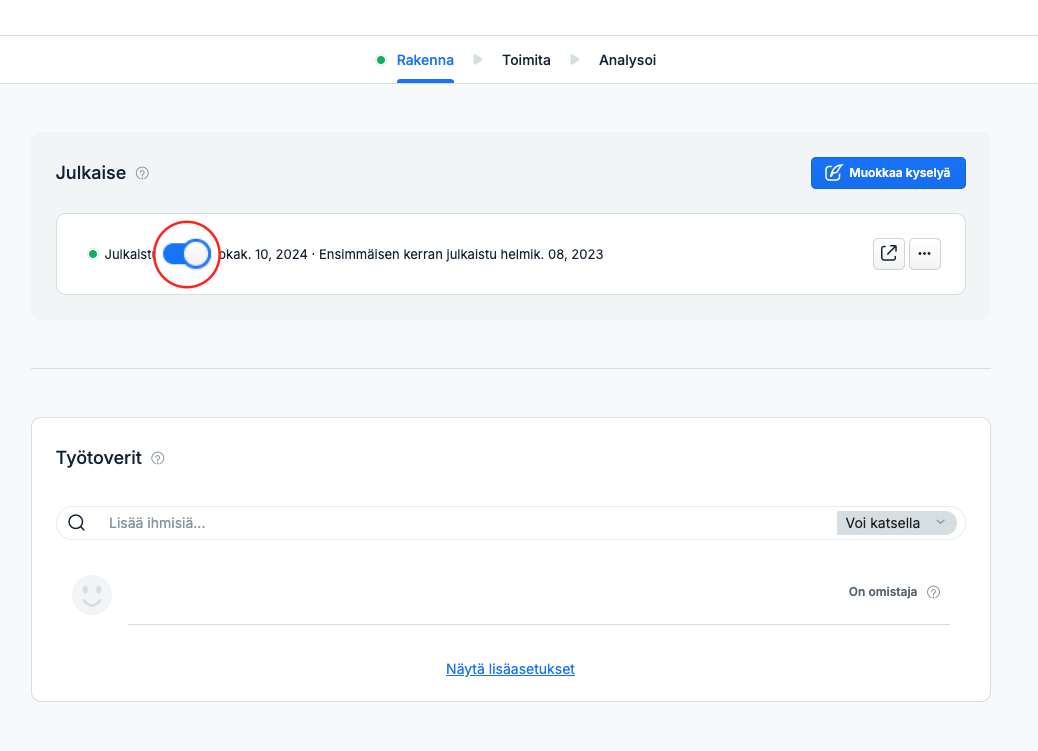Screen dimensions: 1038x751
Task: Switch to the Rakenna tab
Action: (425, 60)
